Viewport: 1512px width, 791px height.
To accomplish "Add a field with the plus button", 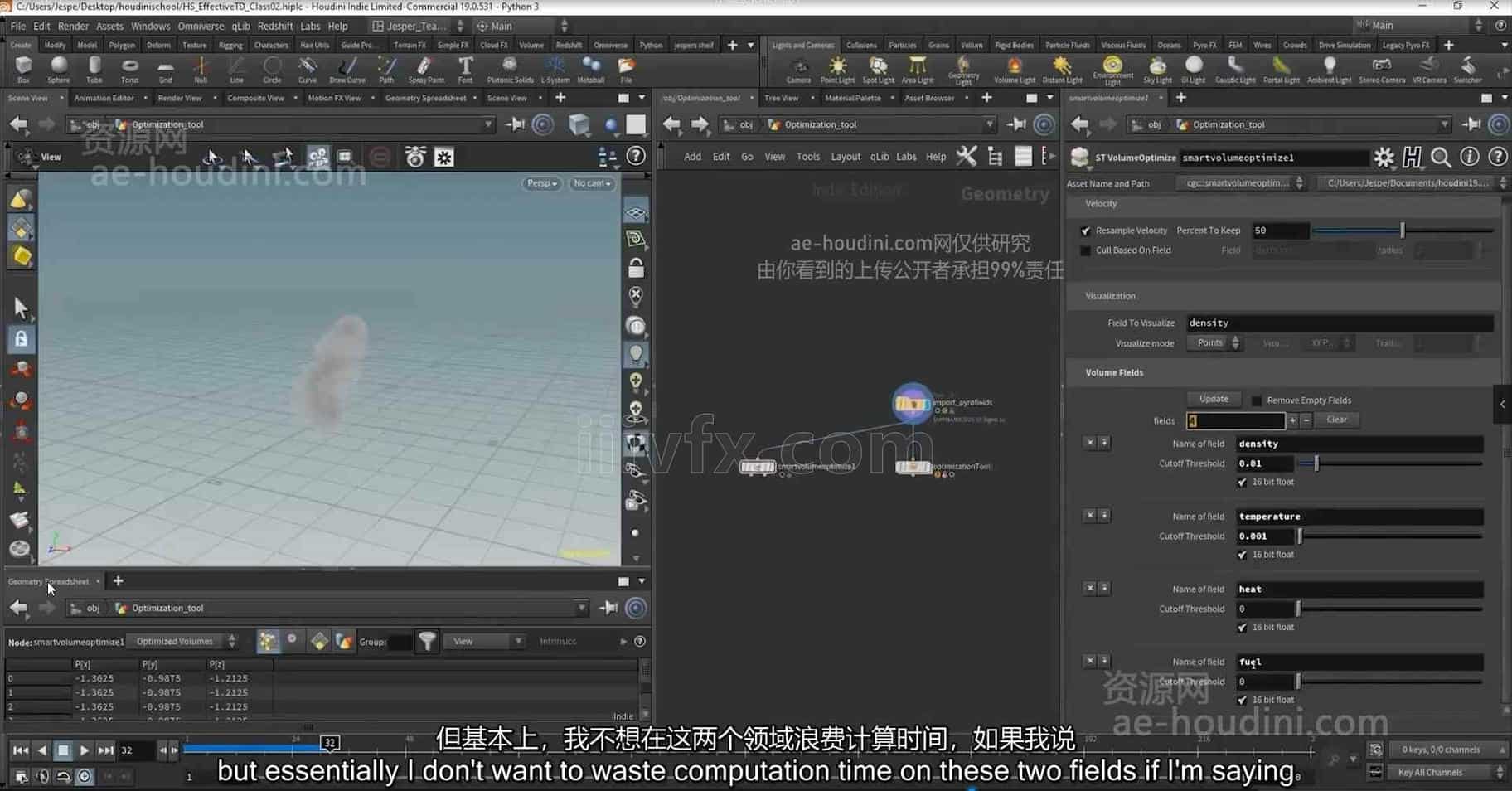I will pos(1292,420).
